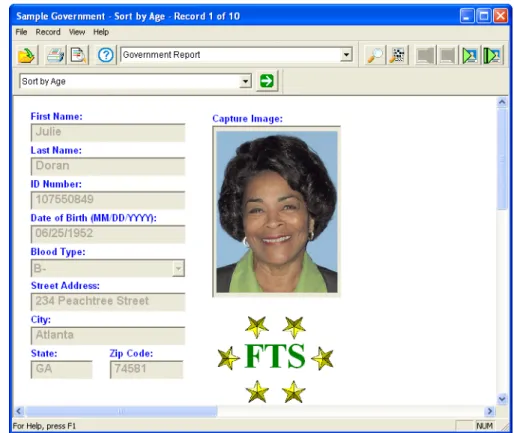
Task: Click the Zip Code field 74581
Action: point(146,369)
